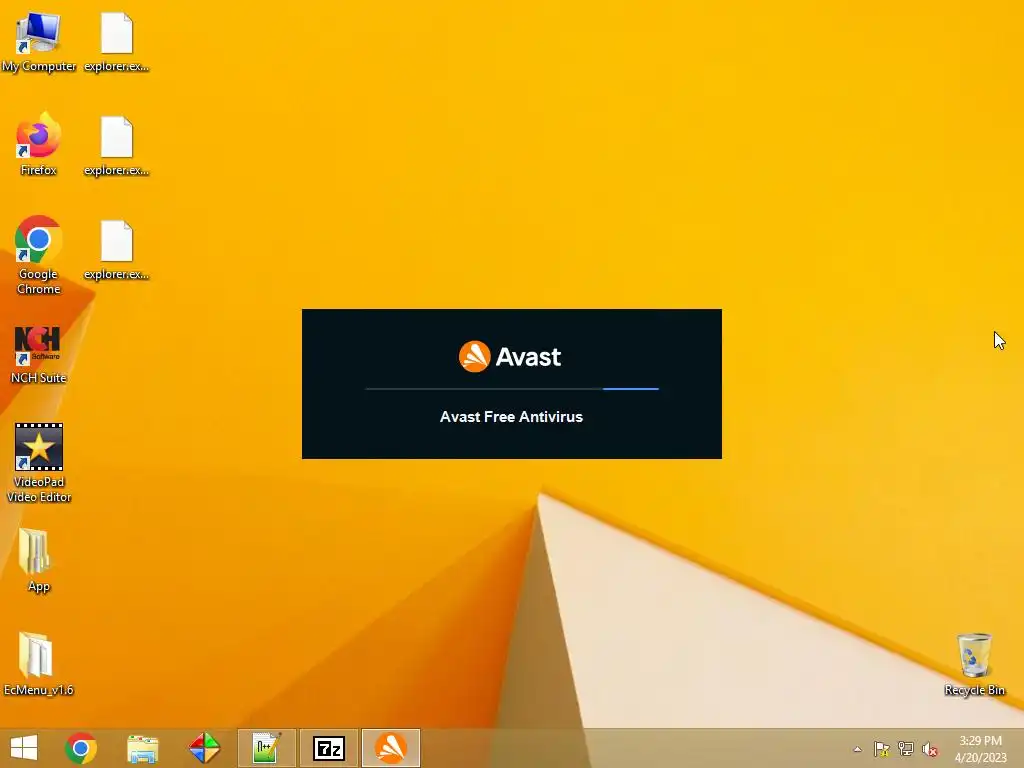Viewport: 1024px width, 768px height.
Task: Switch to the 7-Zip taskbar window
Action: tap(328, 748)
